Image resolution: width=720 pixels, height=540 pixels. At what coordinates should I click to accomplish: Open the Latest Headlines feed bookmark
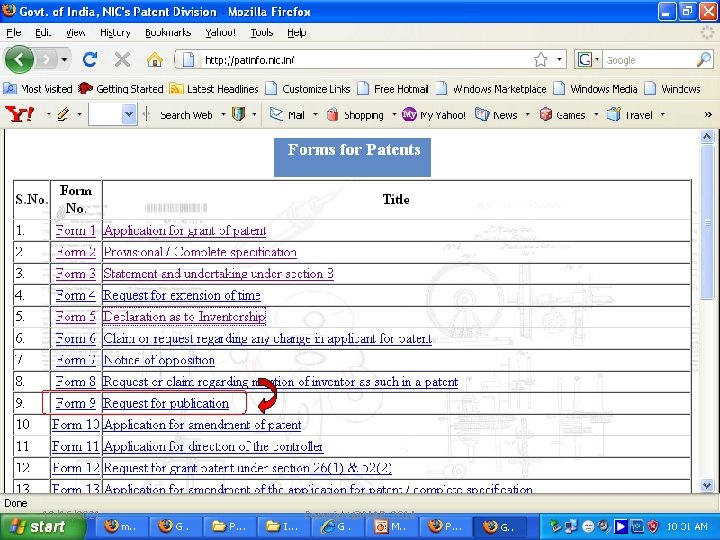(214, 89)
